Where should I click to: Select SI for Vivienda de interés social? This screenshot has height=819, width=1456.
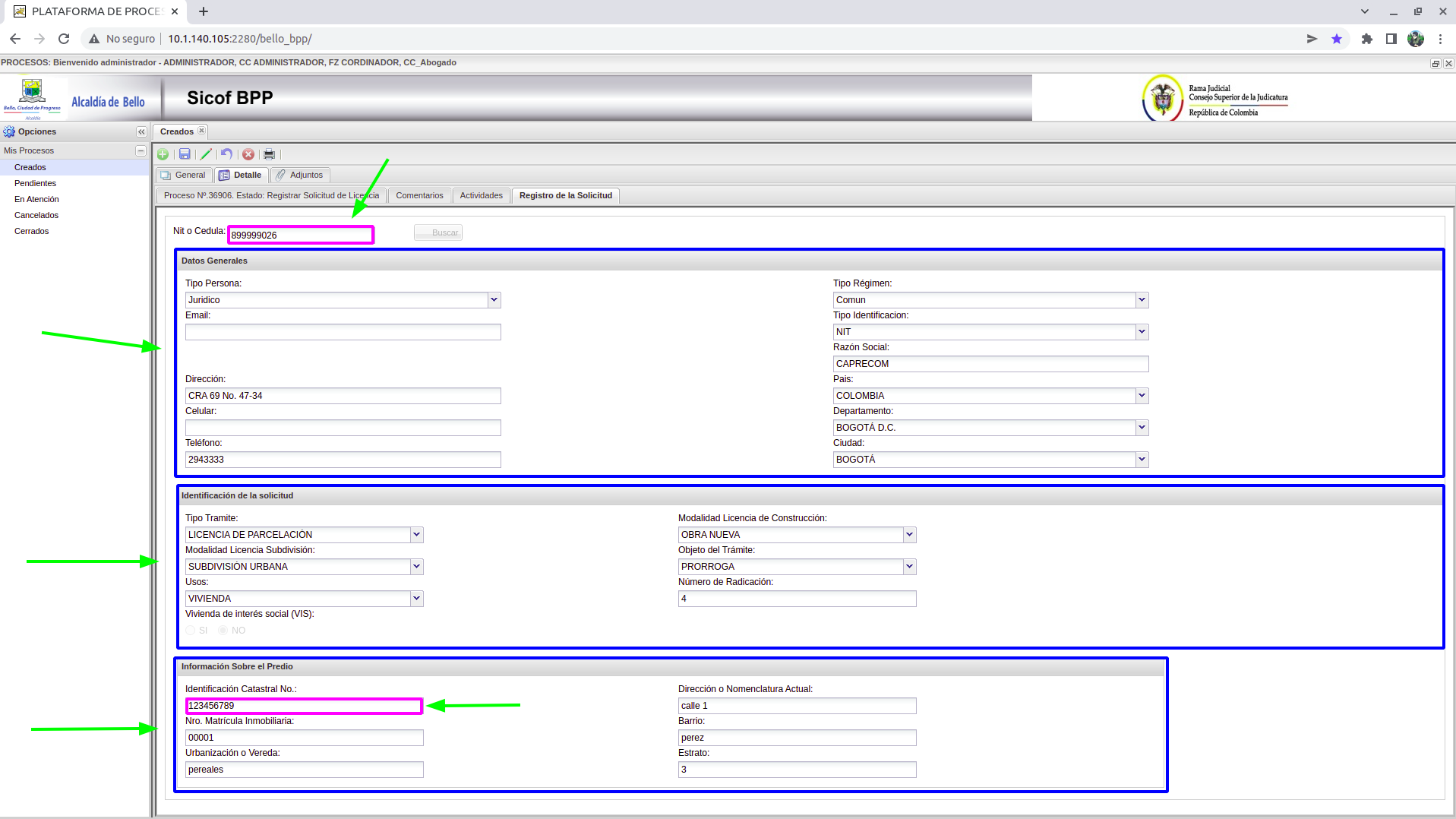(x=191, y=631)
